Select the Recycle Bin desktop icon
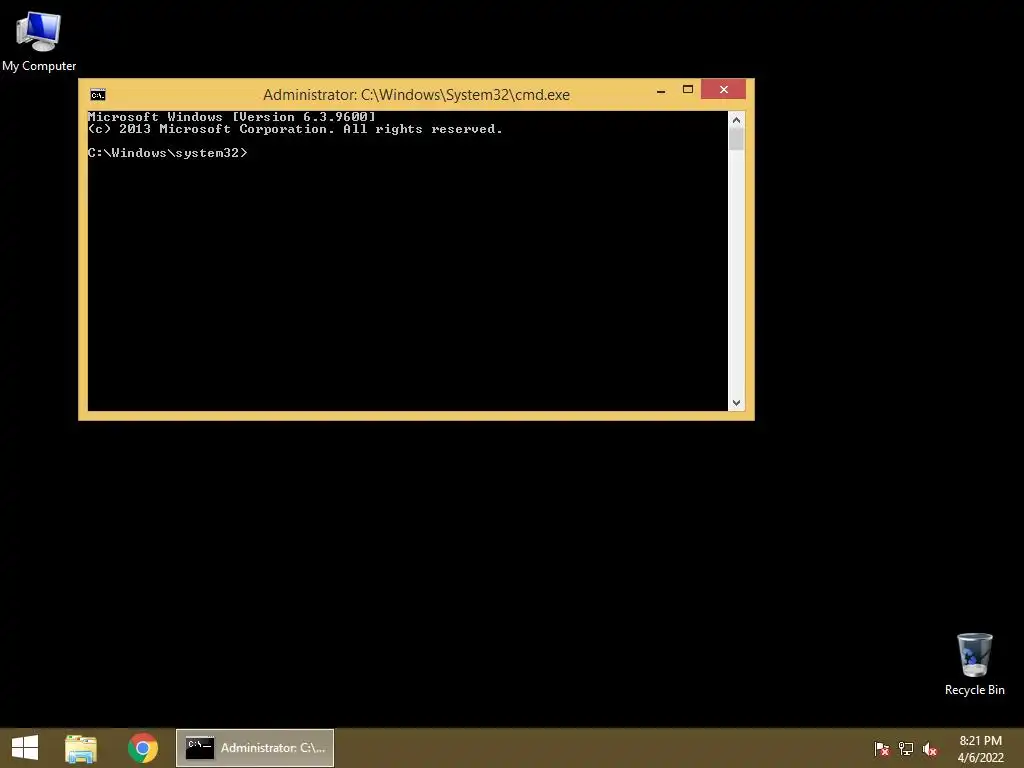 pyautogui.click(x=974, y=664)
